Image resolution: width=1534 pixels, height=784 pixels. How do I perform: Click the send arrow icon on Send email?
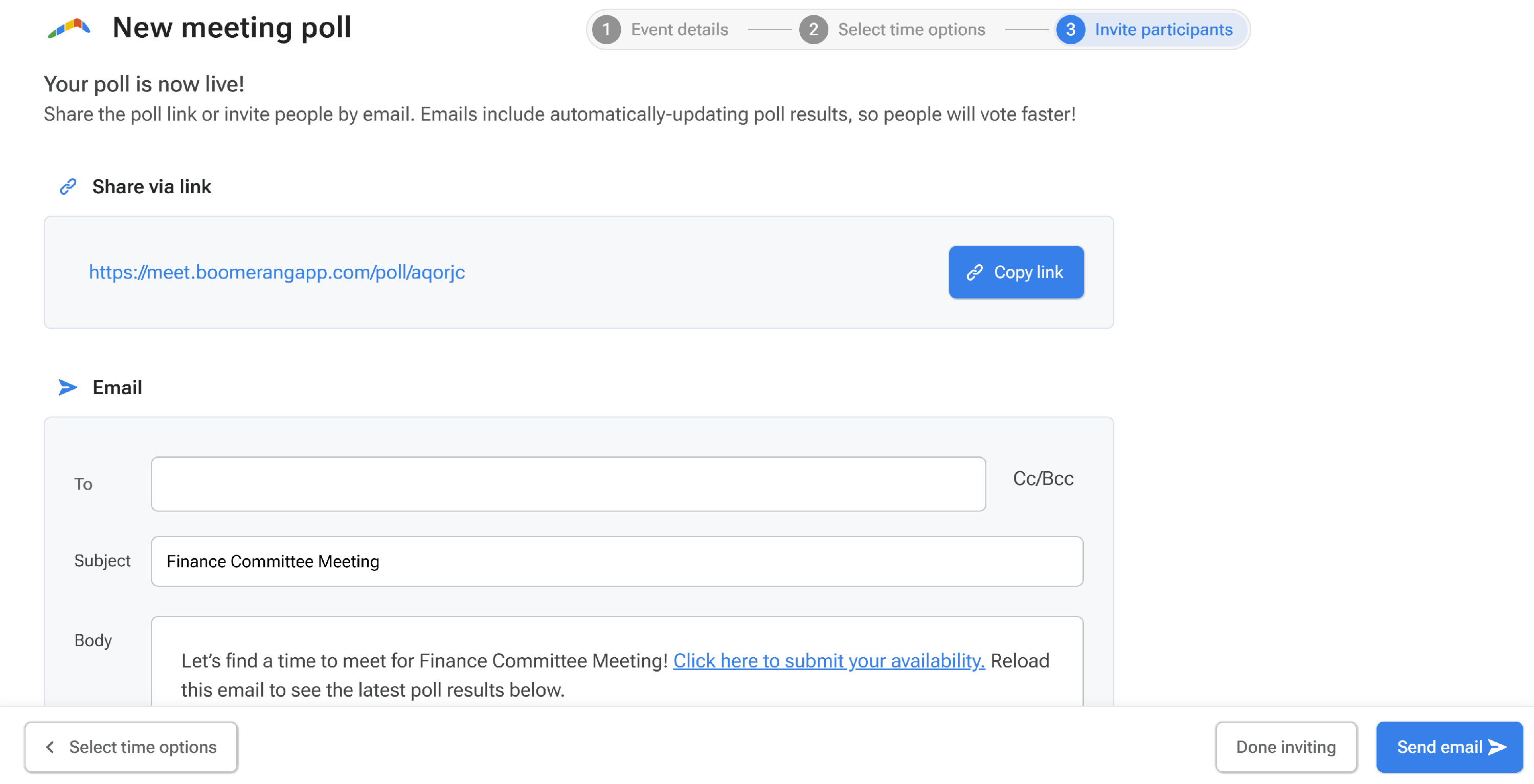pyautogui.click(x=1497, y=747)
